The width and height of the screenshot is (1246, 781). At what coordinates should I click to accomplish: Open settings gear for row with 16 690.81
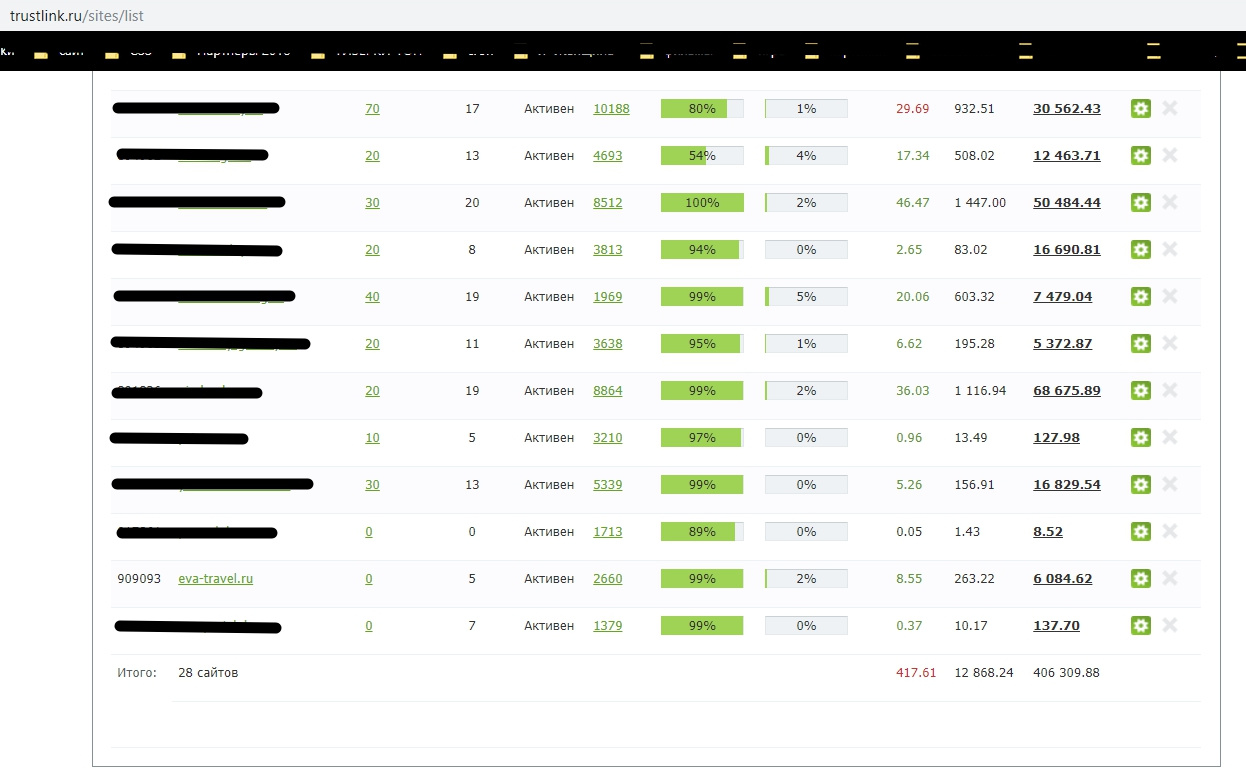click(x=1141, y=250)
